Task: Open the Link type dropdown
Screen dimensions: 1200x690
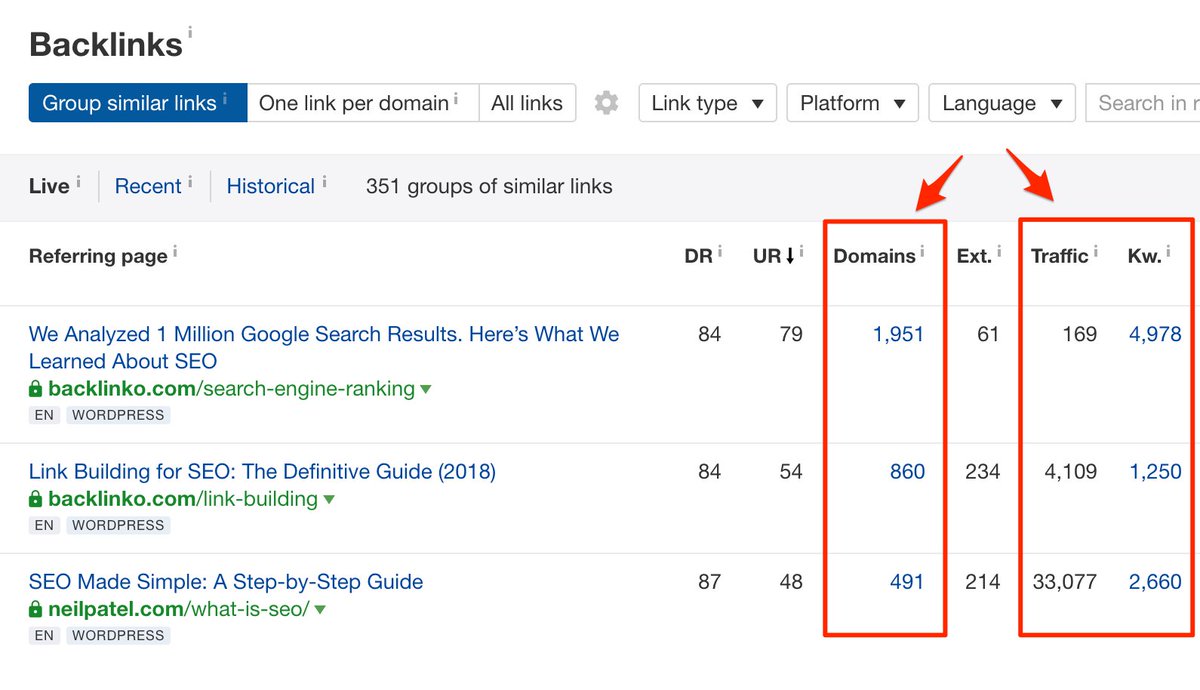Action: [707, 103]
